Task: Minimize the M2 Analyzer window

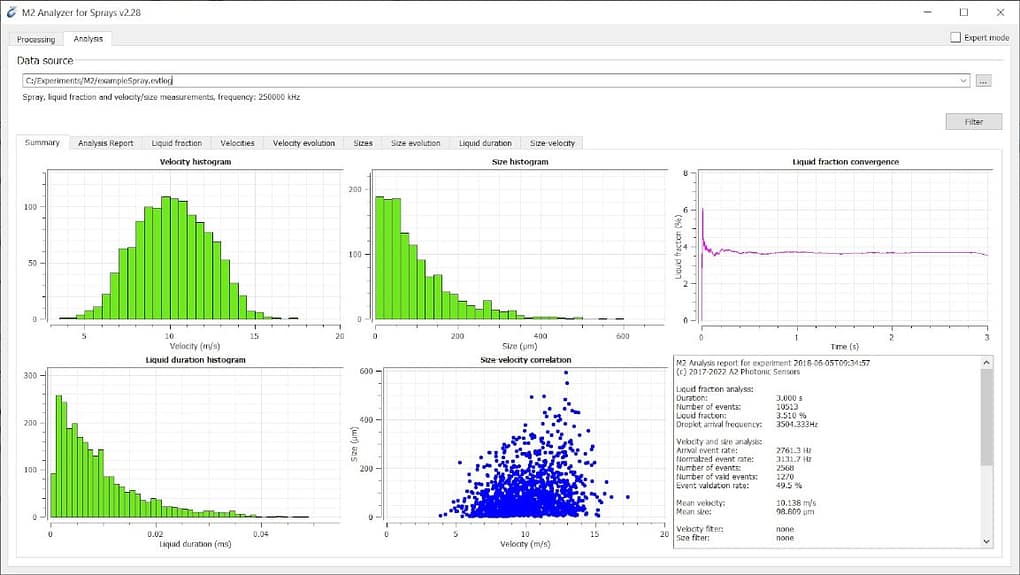Action: click(x=928, y=12)
